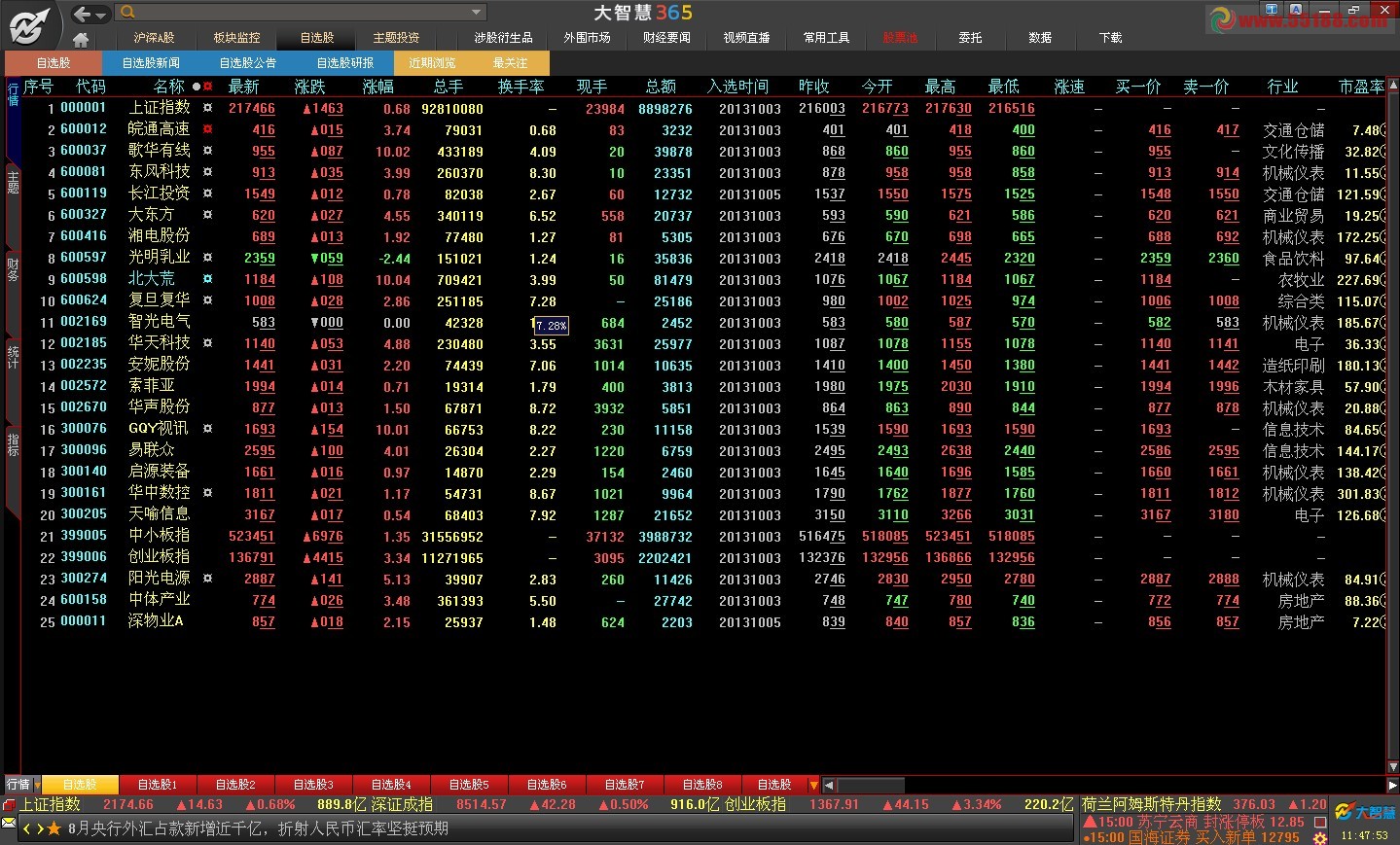This screenshot has height=845, width=1400.
Task: Go back with the left arrow button
Action: [82, 14]
